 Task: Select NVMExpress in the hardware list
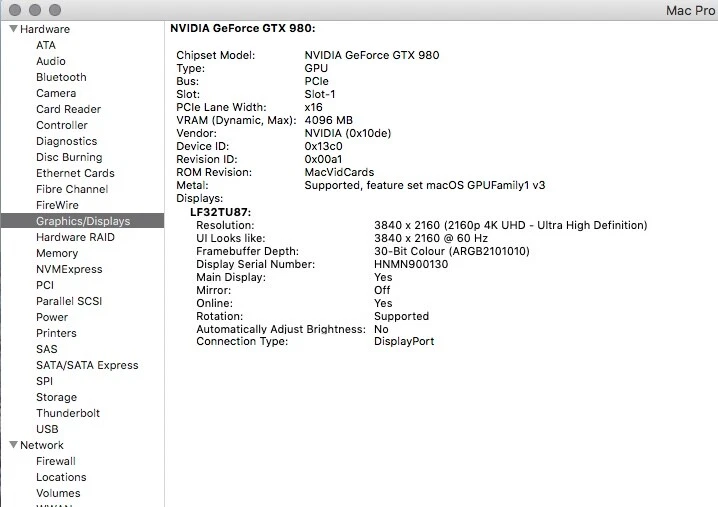[69, 269]
